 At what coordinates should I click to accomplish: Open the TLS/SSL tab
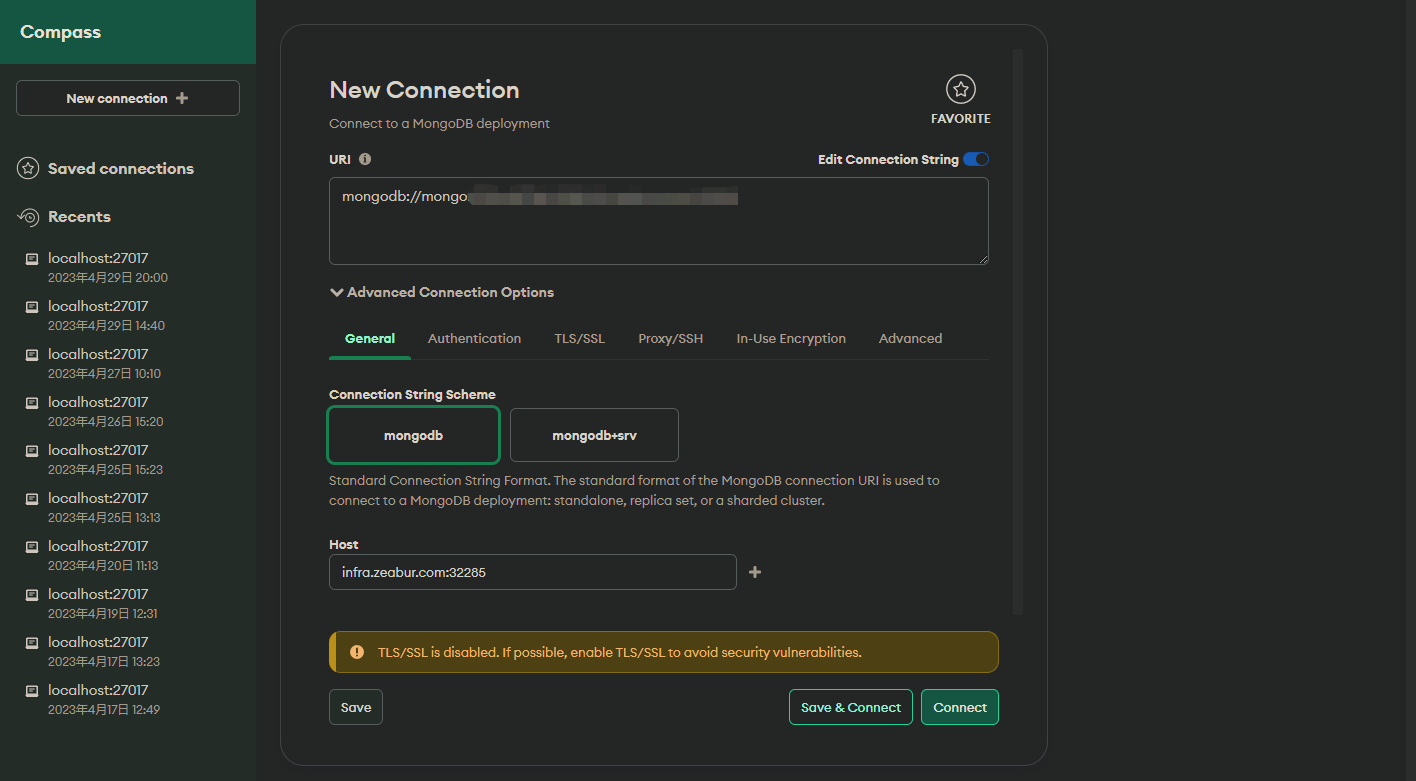click(x=580, y=339)
